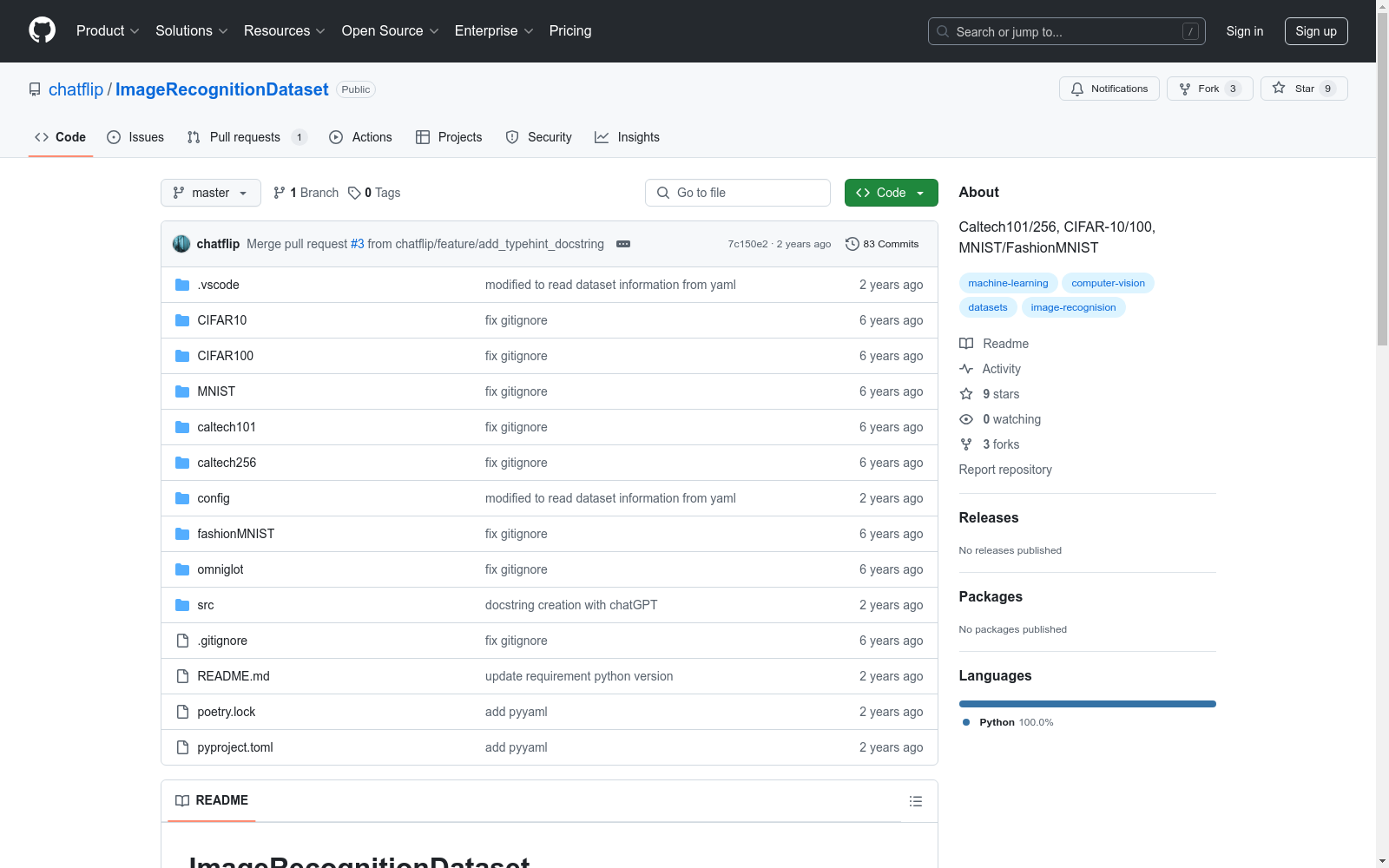Click the book icon beside Readme
Viewport: 1389px width, 868px height.
(x=966, y=344)
